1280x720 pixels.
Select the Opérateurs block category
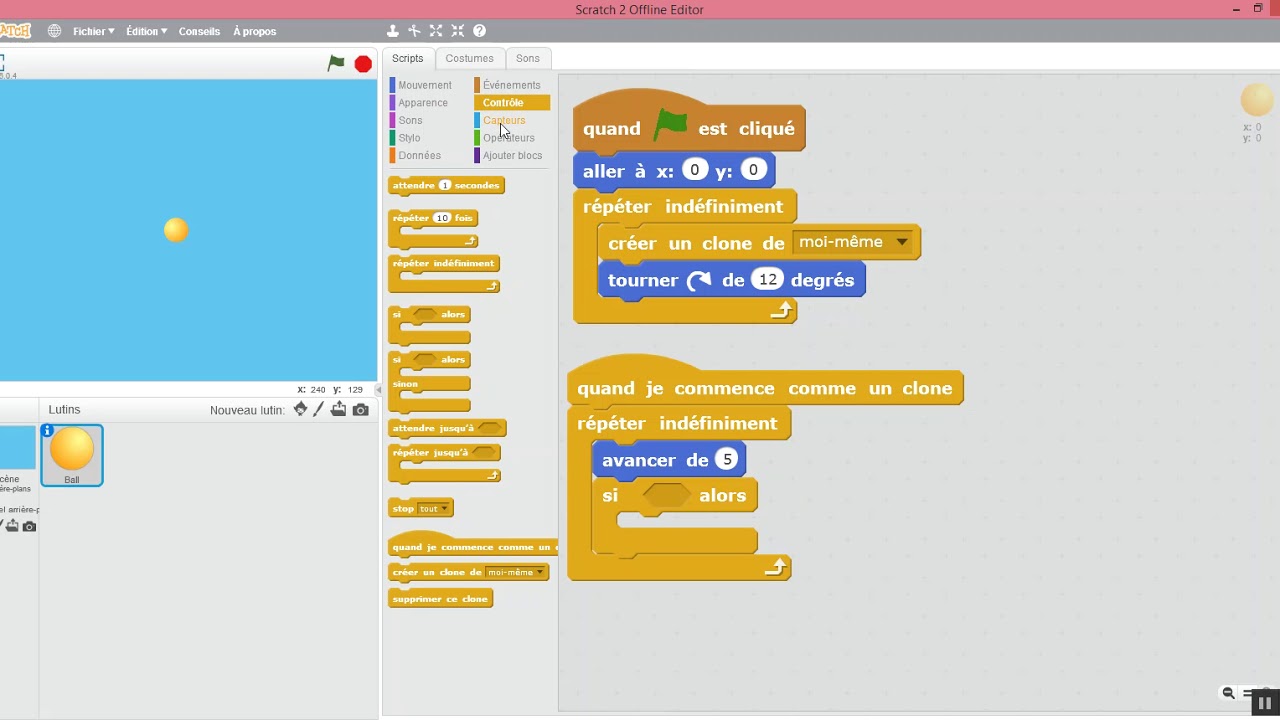508,138
